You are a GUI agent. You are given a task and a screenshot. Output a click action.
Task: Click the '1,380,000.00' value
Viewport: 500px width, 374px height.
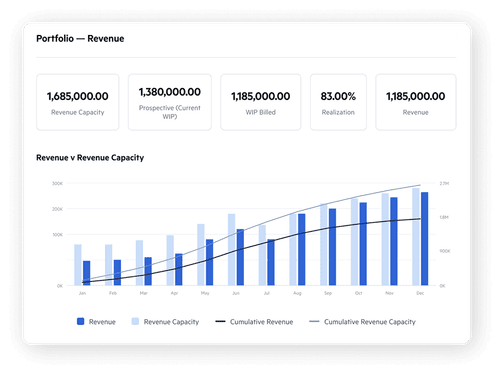170,92
